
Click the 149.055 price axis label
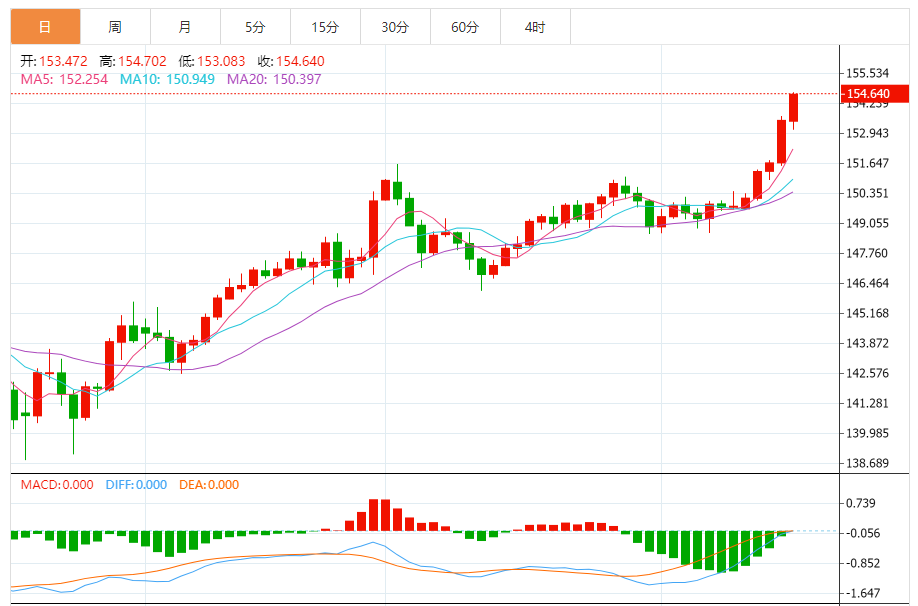tap(868, 223)
